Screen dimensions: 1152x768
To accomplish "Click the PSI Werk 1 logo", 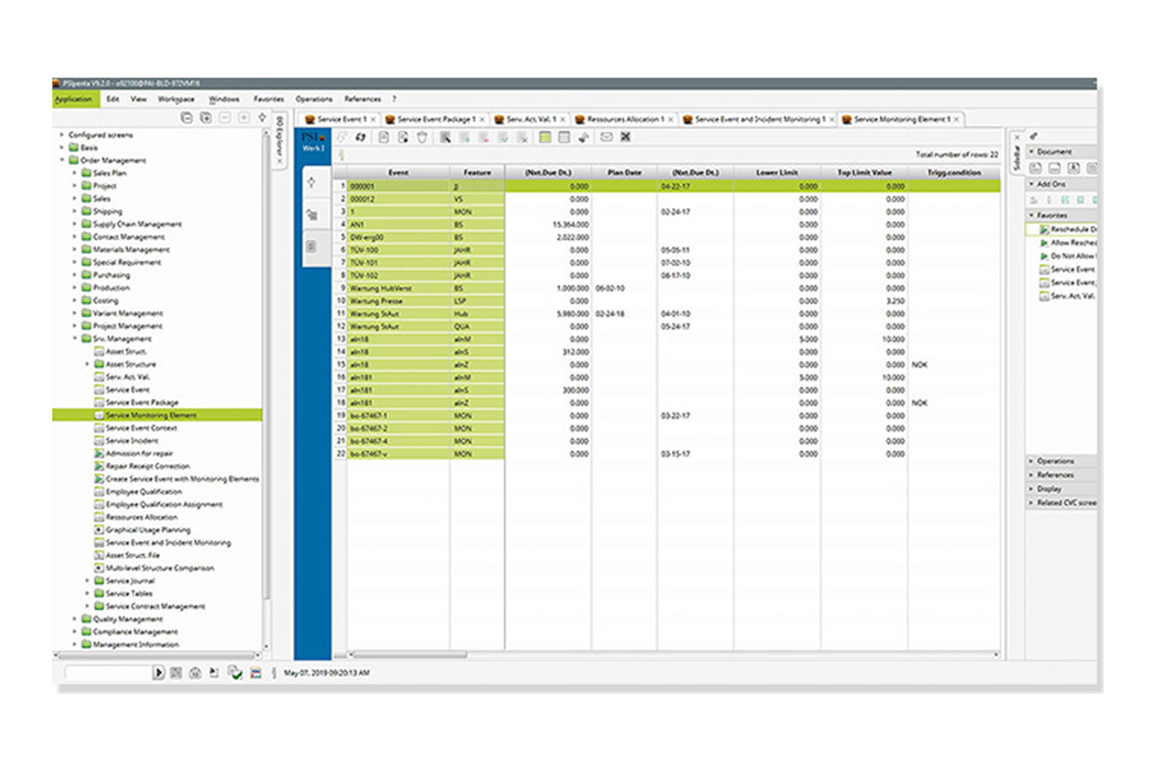I will tap(313, 142).
